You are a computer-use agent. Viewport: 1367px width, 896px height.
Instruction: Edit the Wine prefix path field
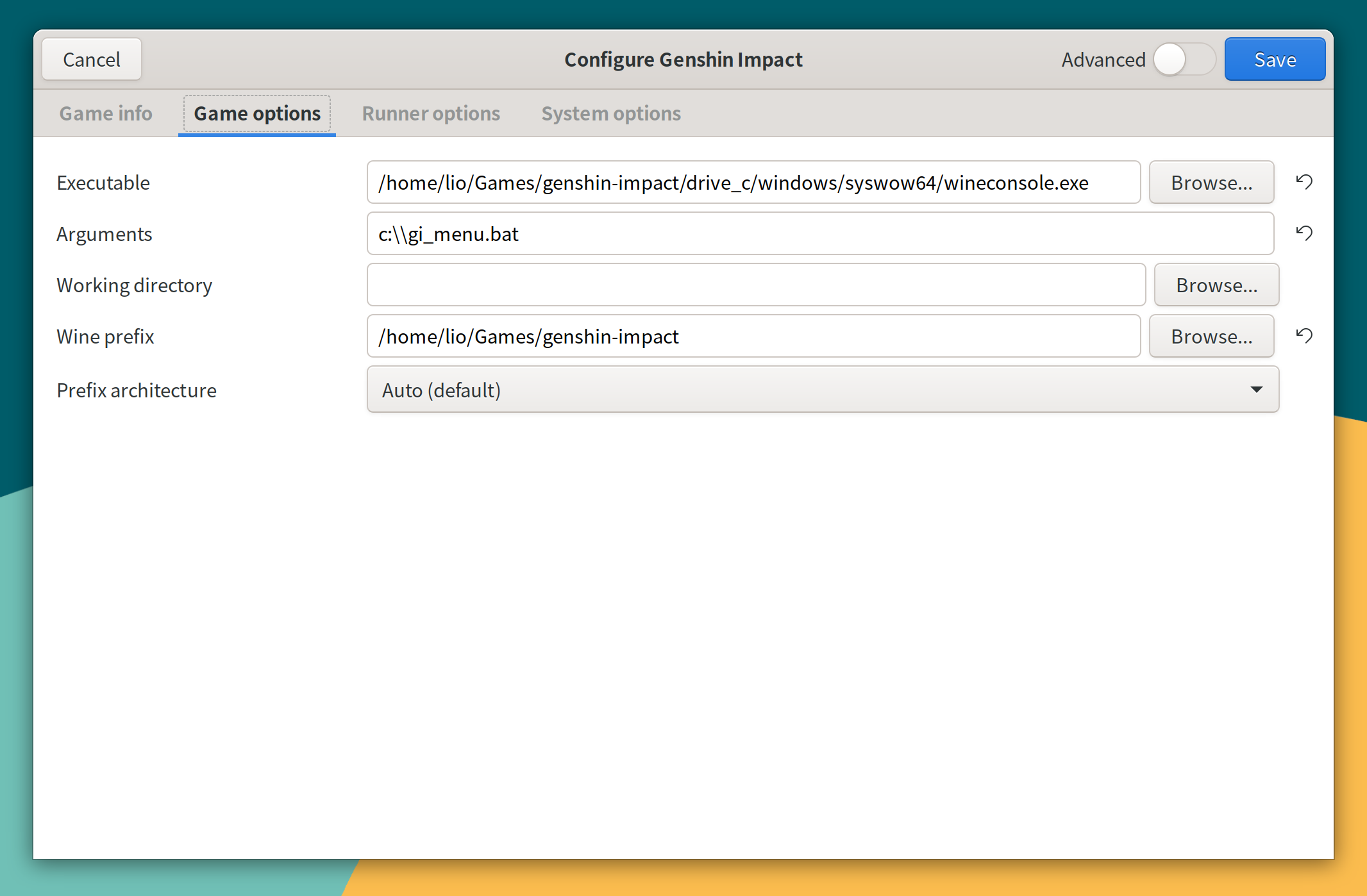tap(753, 336)
